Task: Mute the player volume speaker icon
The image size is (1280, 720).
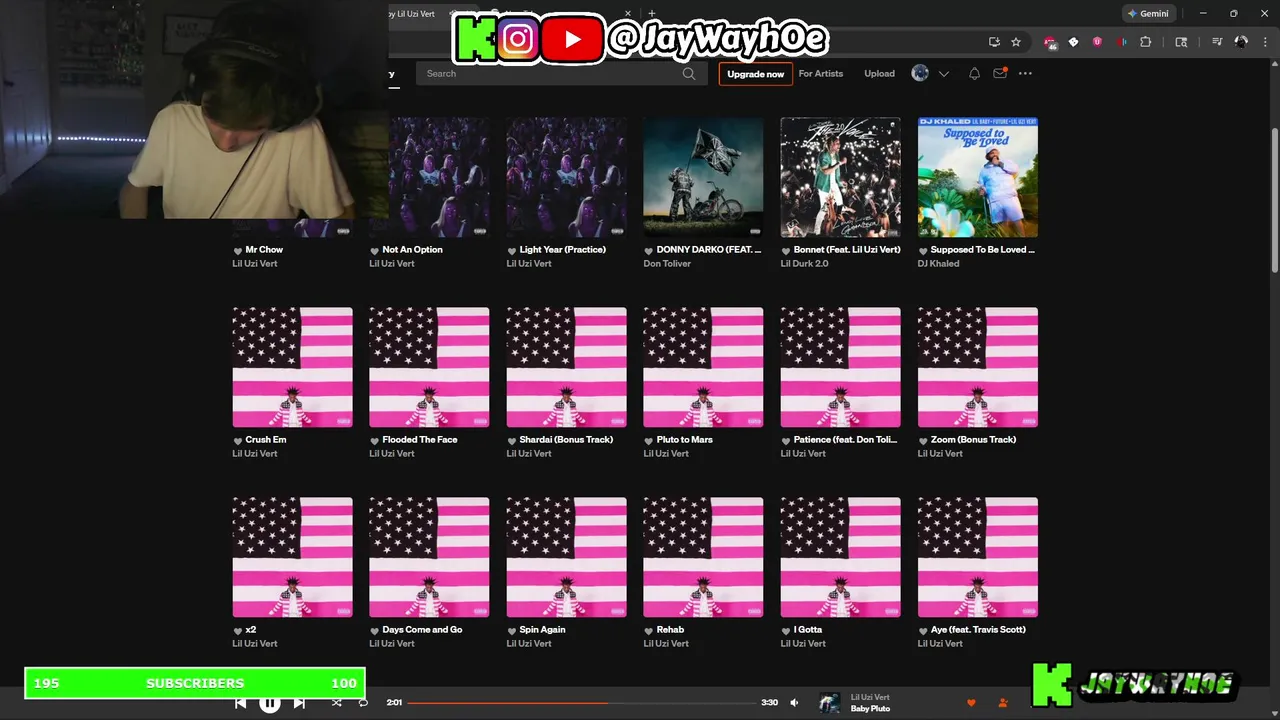Action: pyautogui.click(x=794, y=703)
